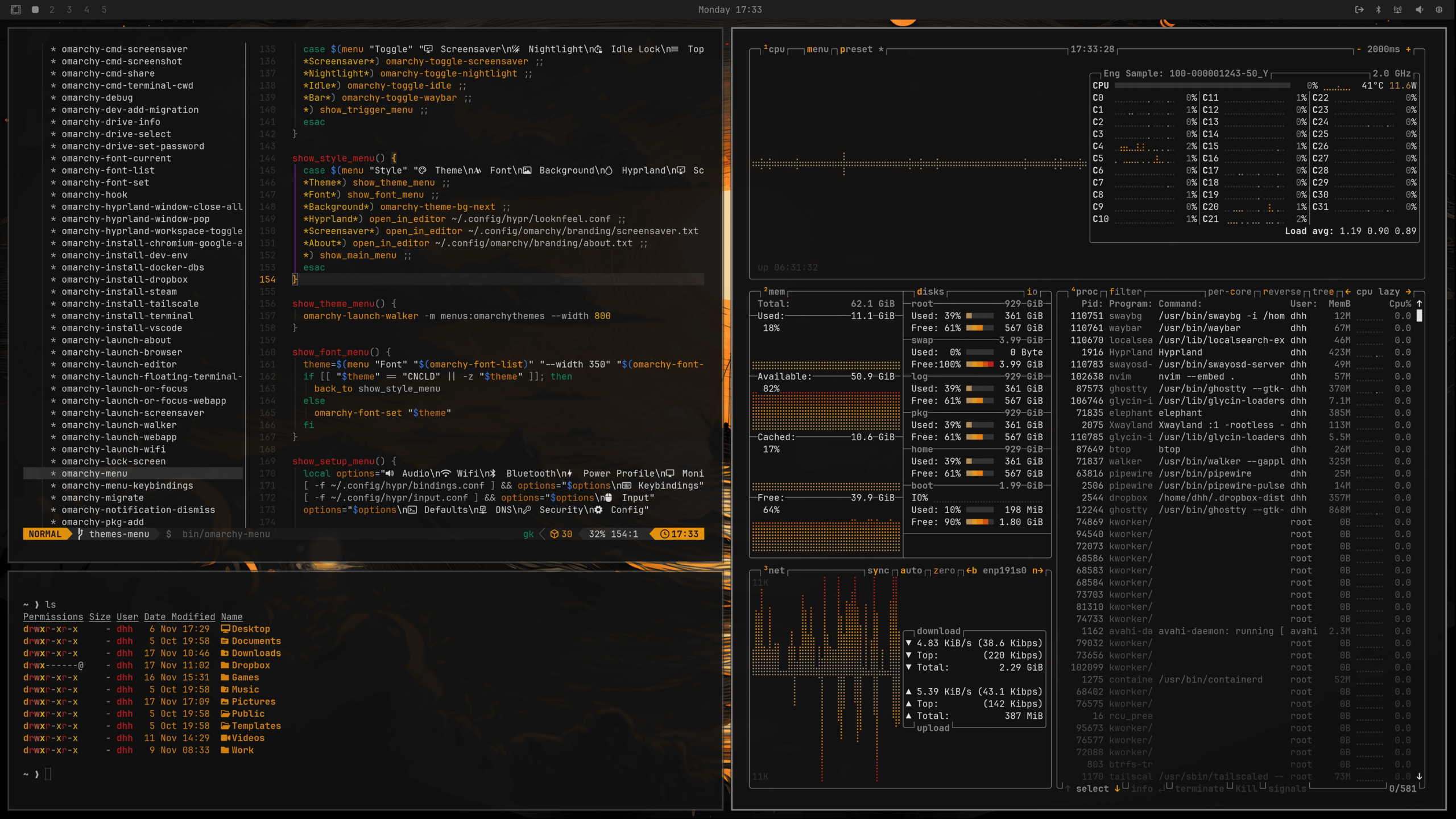Switch to workspace 3 in top bar
The height and width of the screenshot is (819, 1456).
pyautogui.click(x=69, y=10)
